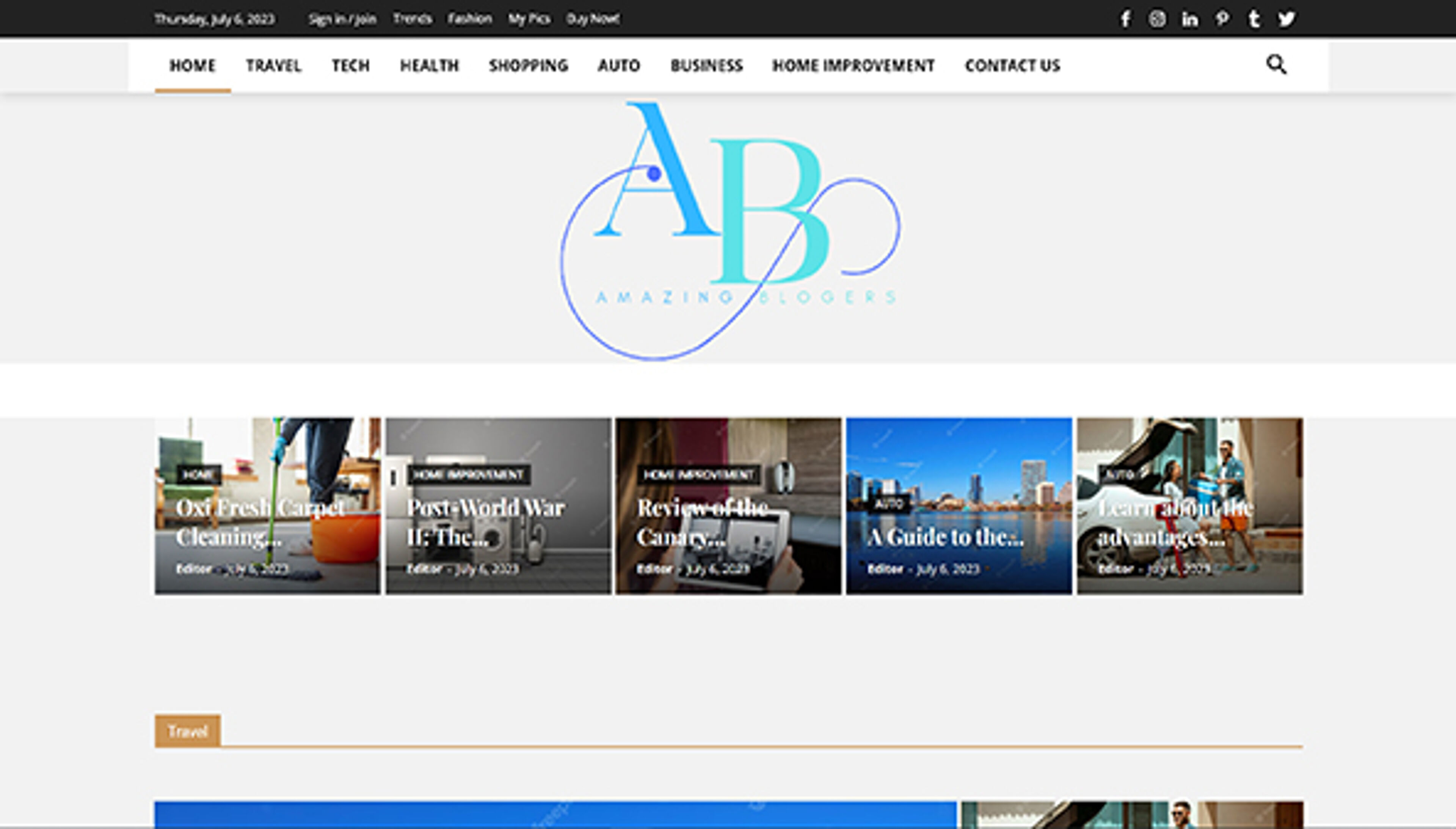Open the Twitter profile icon
The image size is (1456, 829).
(x=1286, y=19)
